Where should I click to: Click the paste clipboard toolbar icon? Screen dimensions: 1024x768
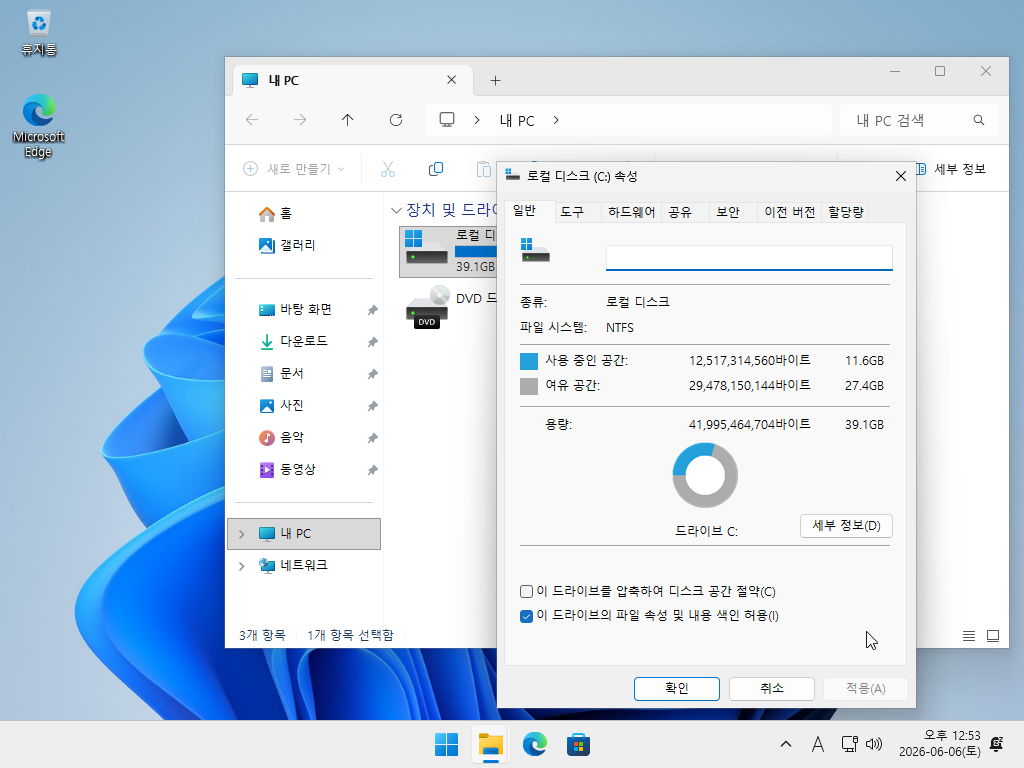tap(483, 169)
